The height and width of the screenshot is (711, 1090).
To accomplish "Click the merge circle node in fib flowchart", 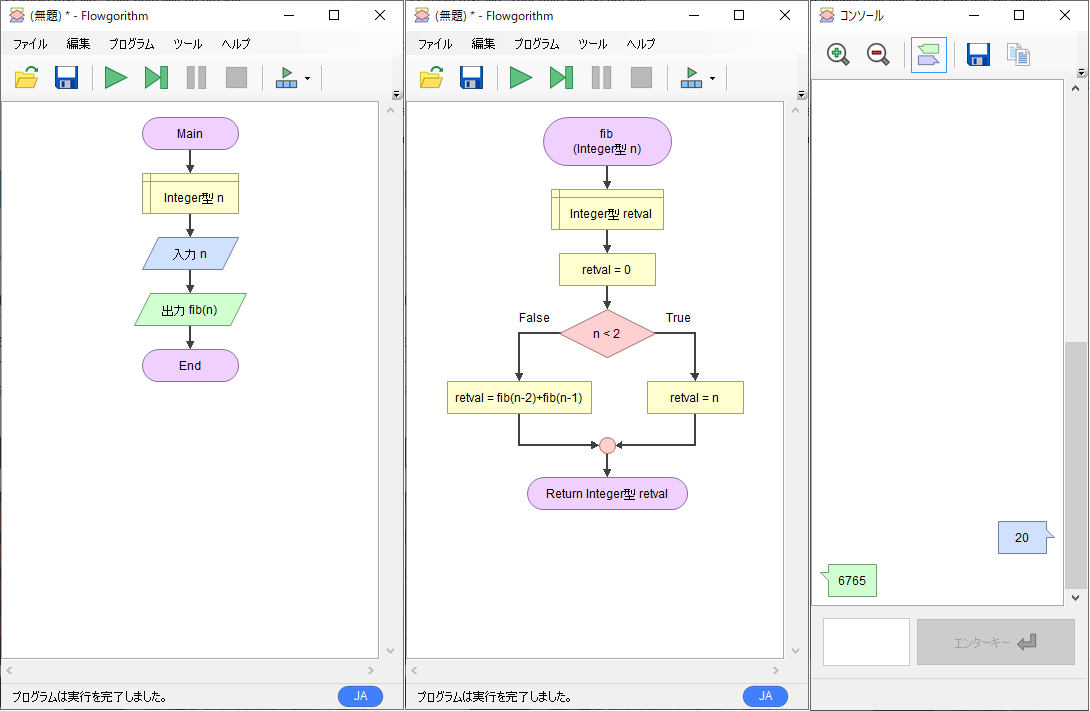I will [608, 446].
